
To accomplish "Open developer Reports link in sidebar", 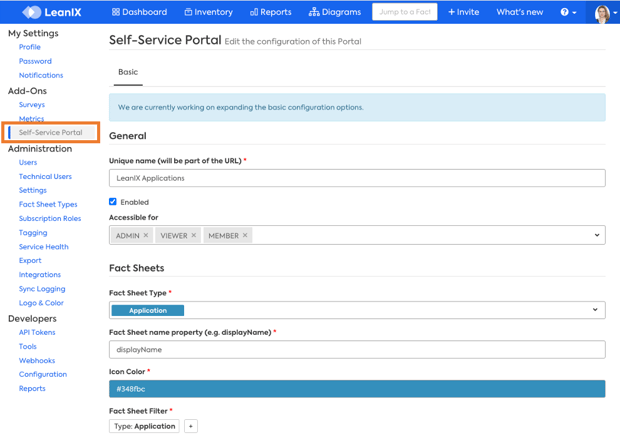I will pos(32,389).
